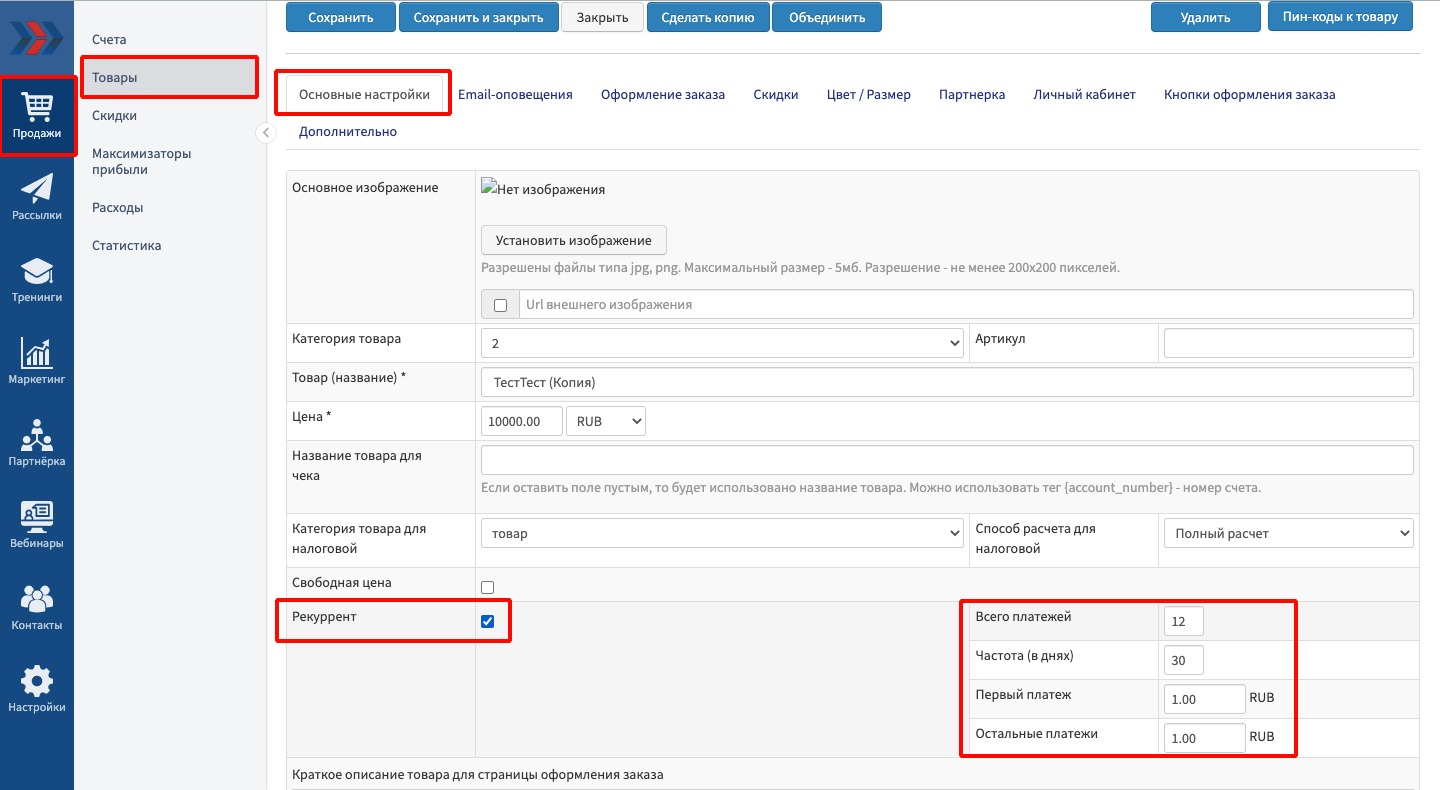Click the Сохранить и закрыть button
1440x790 pixels.
pos(478,17)
